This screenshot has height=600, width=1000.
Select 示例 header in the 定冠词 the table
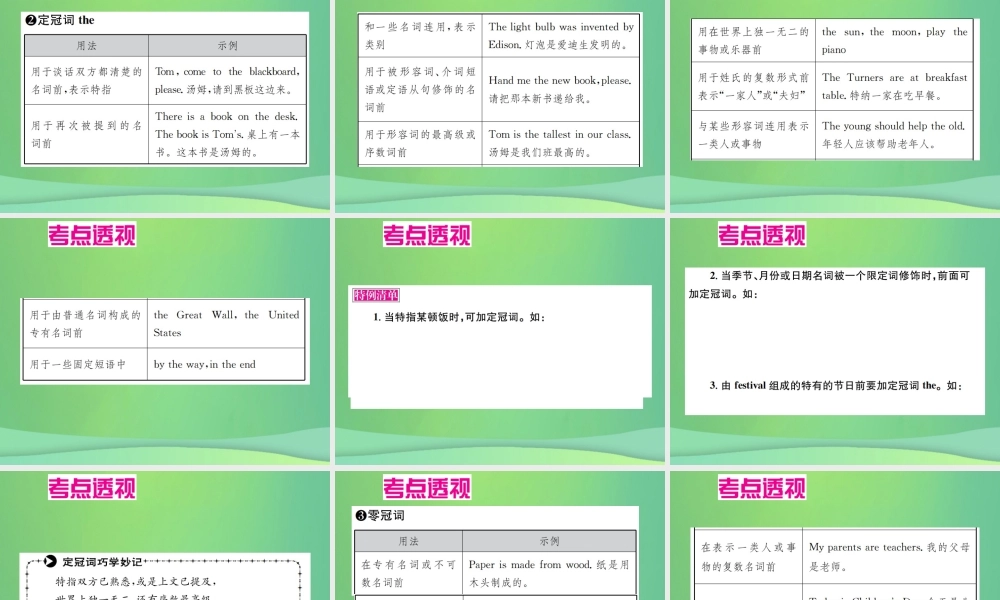click(x=228, y=46)
